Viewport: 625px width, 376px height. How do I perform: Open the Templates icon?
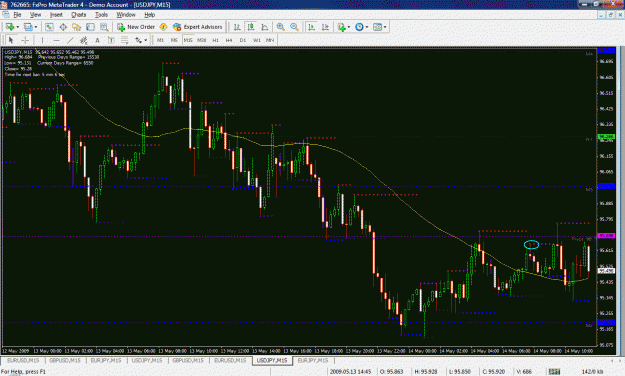tap(377, 27)
